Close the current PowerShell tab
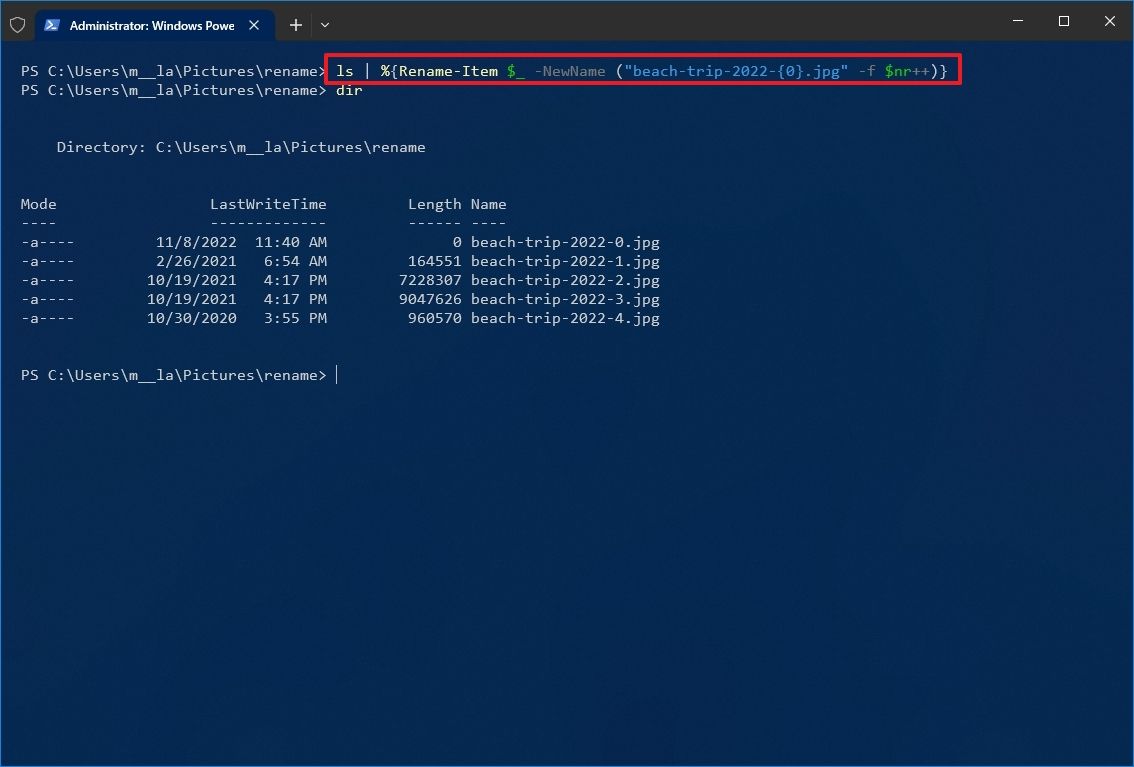The height and width of the screenshot is (767, 1134). (255, 25)
